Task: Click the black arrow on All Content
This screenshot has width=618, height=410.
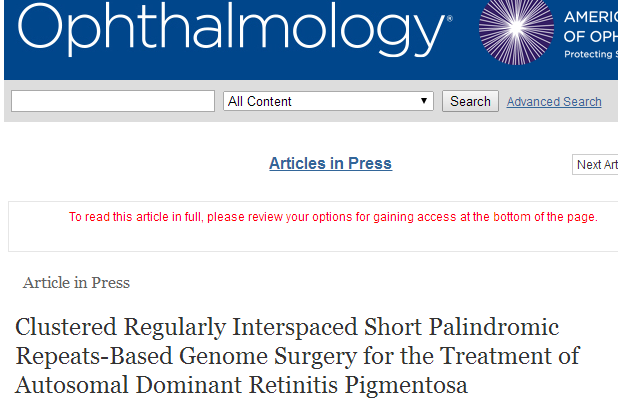Action: (x=424, y=101)
